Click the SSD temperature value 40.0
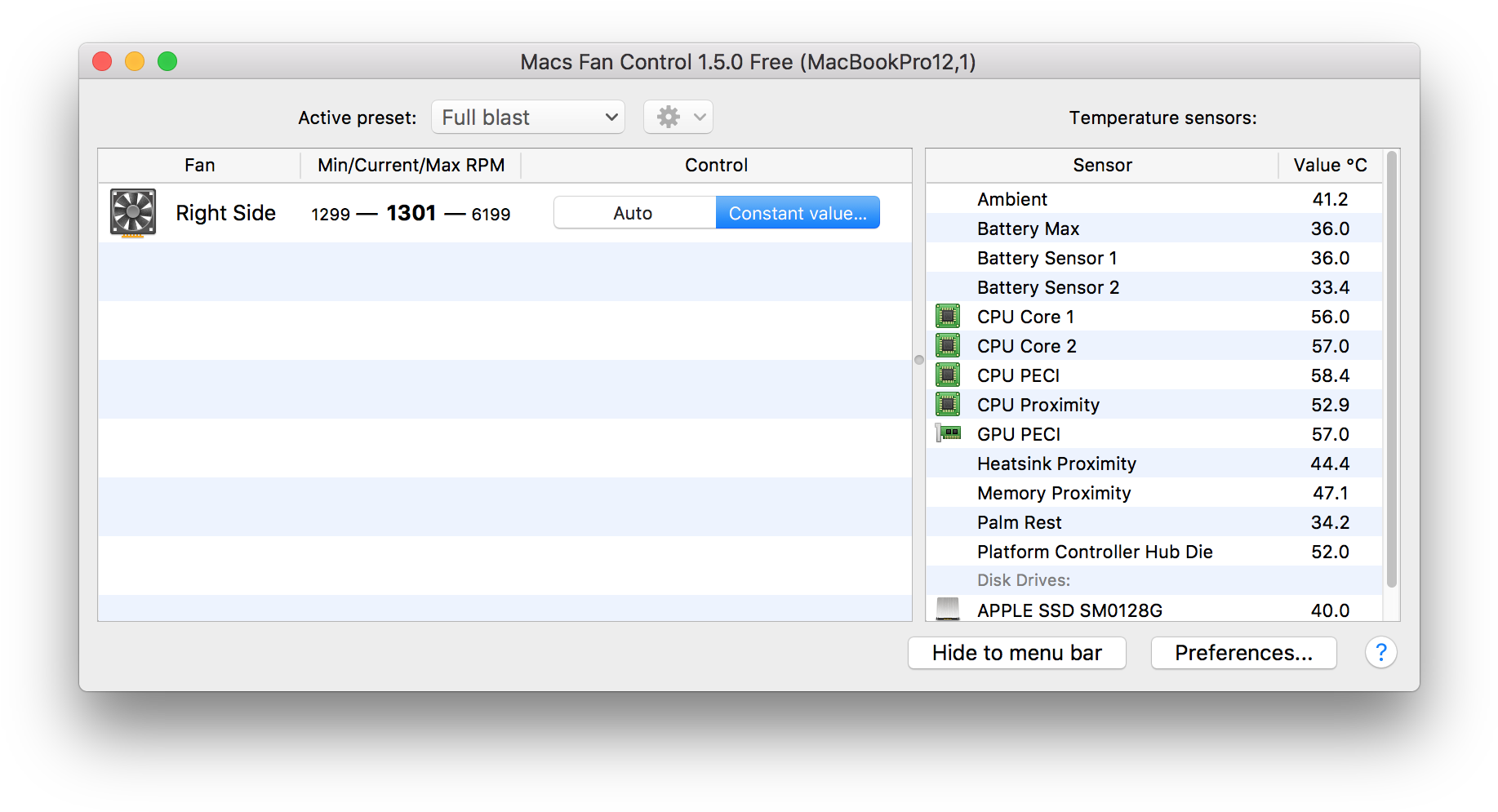This screenshot has height=812, width=1498. tap(1330, 610)
